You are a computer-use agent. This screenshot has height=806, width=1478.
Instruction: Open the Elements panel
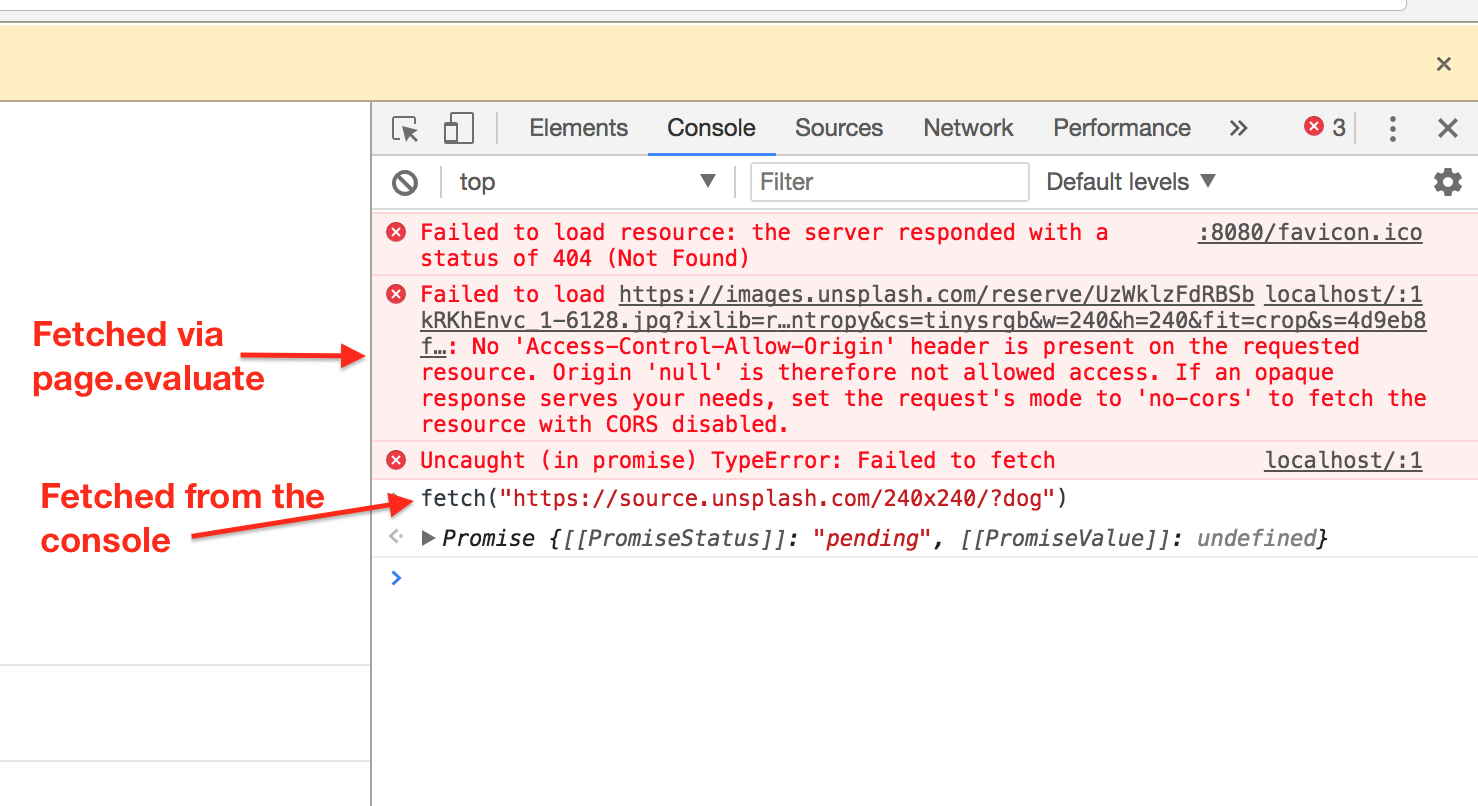click(578, 128)
